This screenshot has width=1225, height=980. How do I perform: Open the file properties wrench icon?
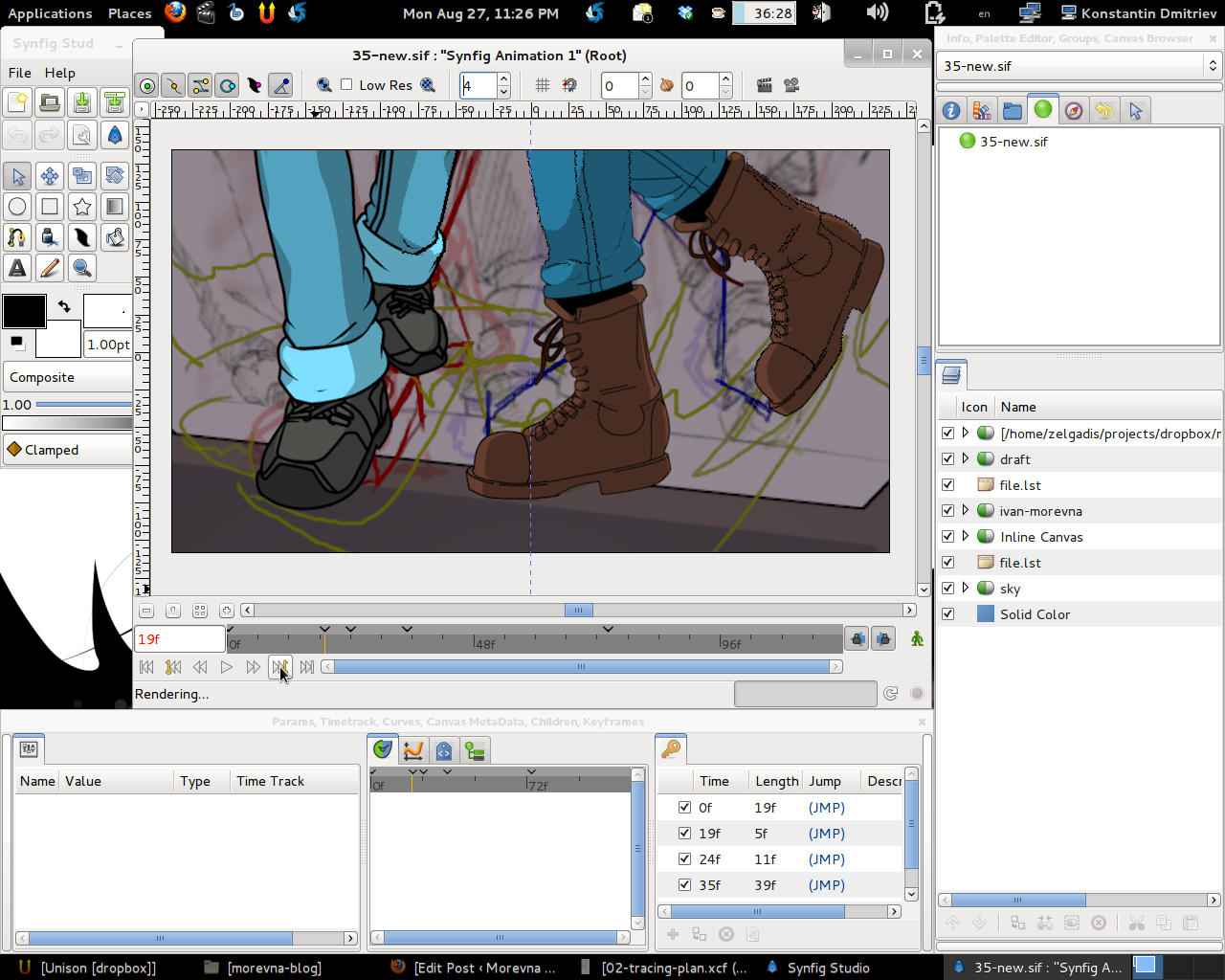[82, 135]
